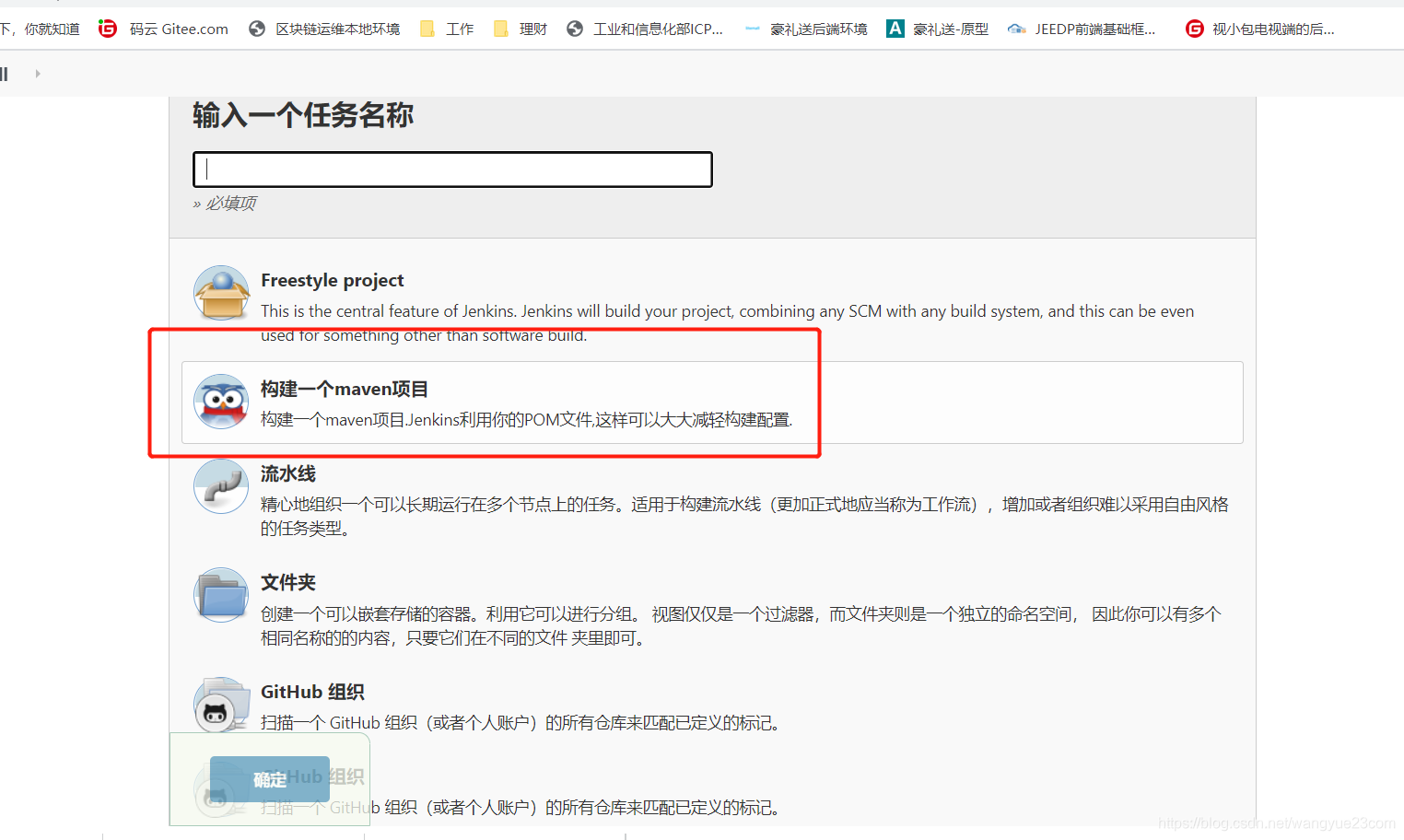Click the globe icon of 区块链运维本地环境
The height and width of the screenshot is (840, 1404).
tap(257, 29)
